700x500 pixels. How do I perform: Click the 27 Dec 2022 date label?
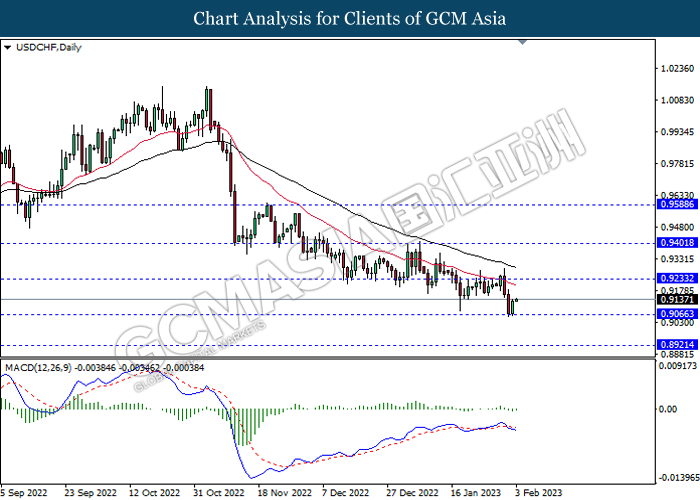412,493
